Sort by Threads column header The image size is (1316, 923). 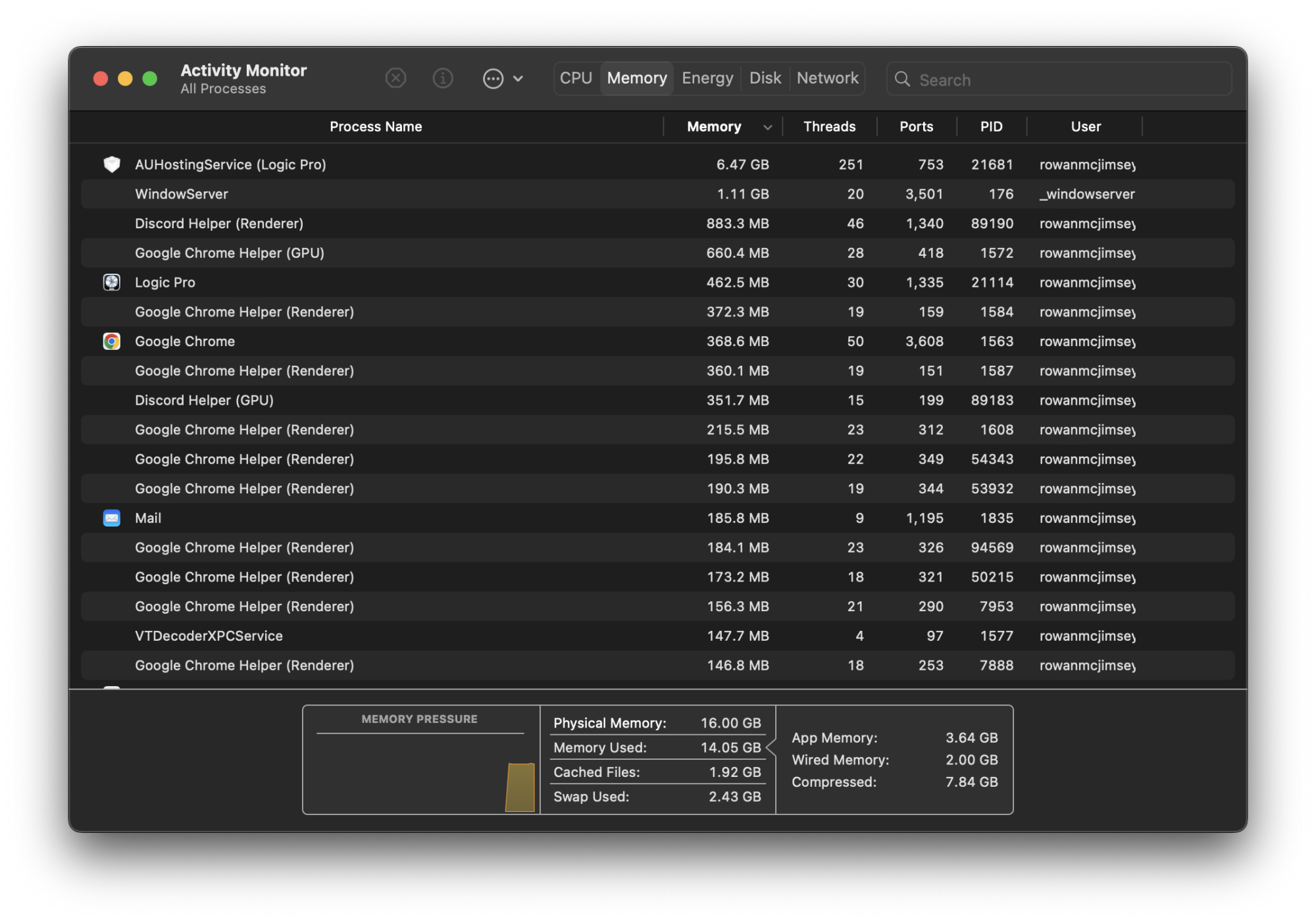pyautogui.click(x=829, y=127)
